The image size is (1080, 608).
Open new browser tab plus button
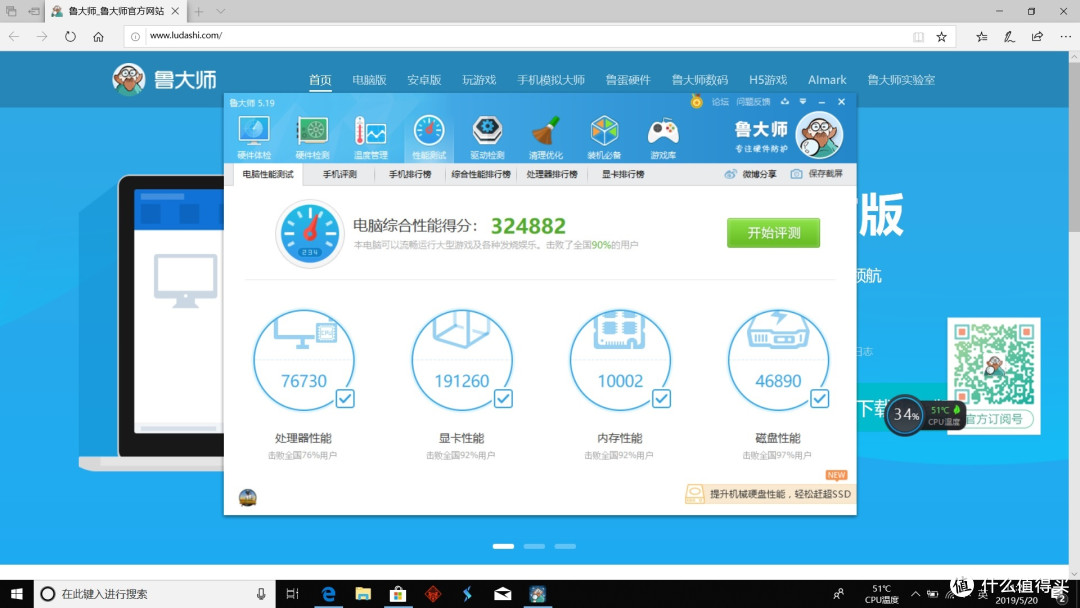(198, 12)
